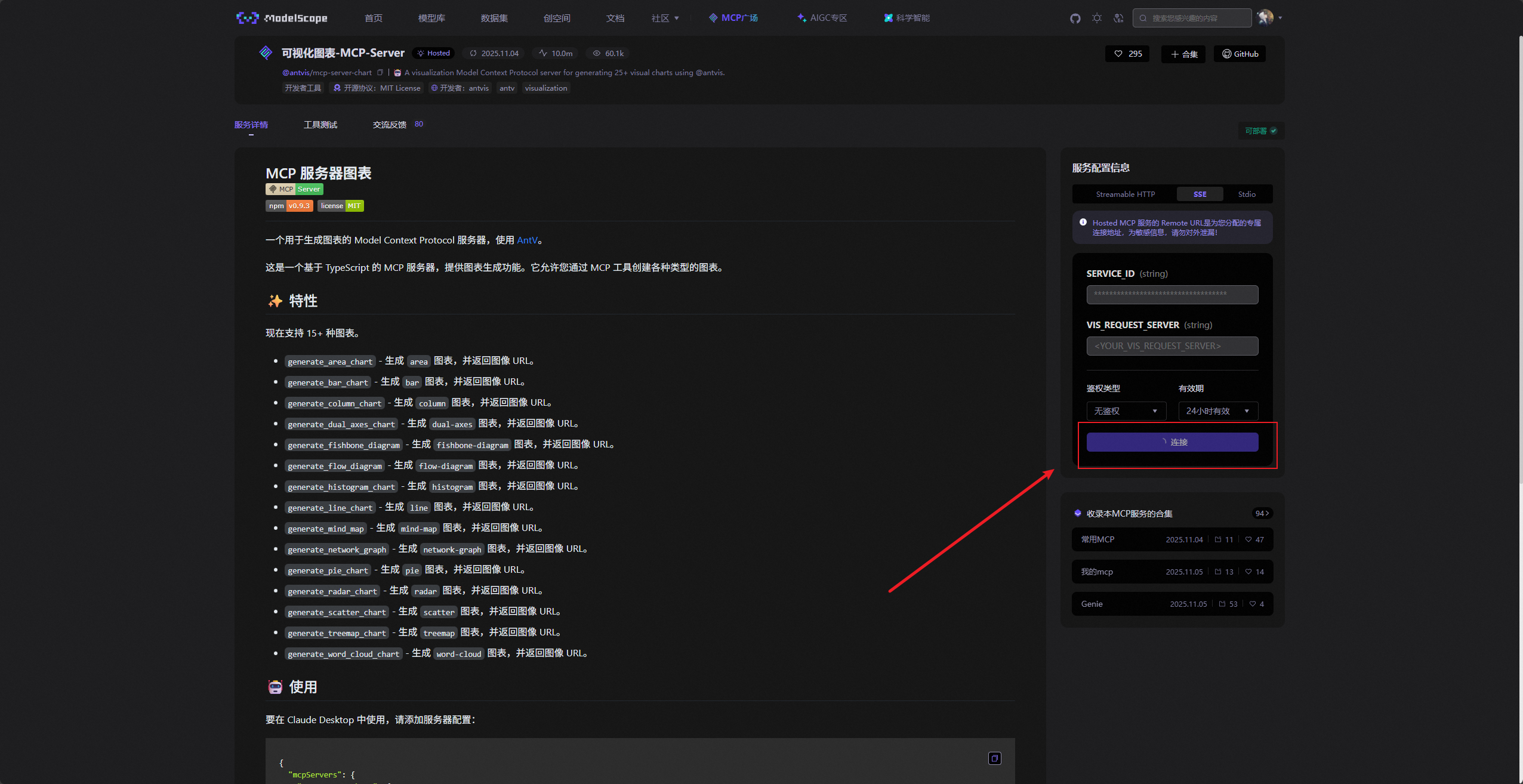Open the GitHub button in the header card
This screenshot has height=784, width=1523.
point(1240,54)
